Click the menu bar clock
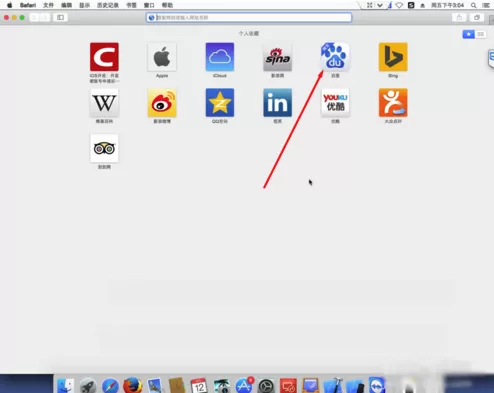 (447, 5)
